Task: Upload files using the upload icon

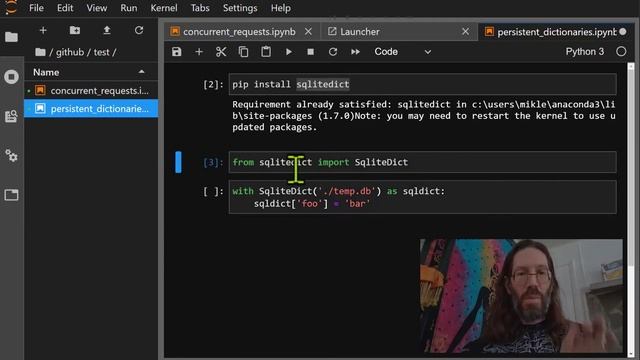Action: click(x=107, y=30)
